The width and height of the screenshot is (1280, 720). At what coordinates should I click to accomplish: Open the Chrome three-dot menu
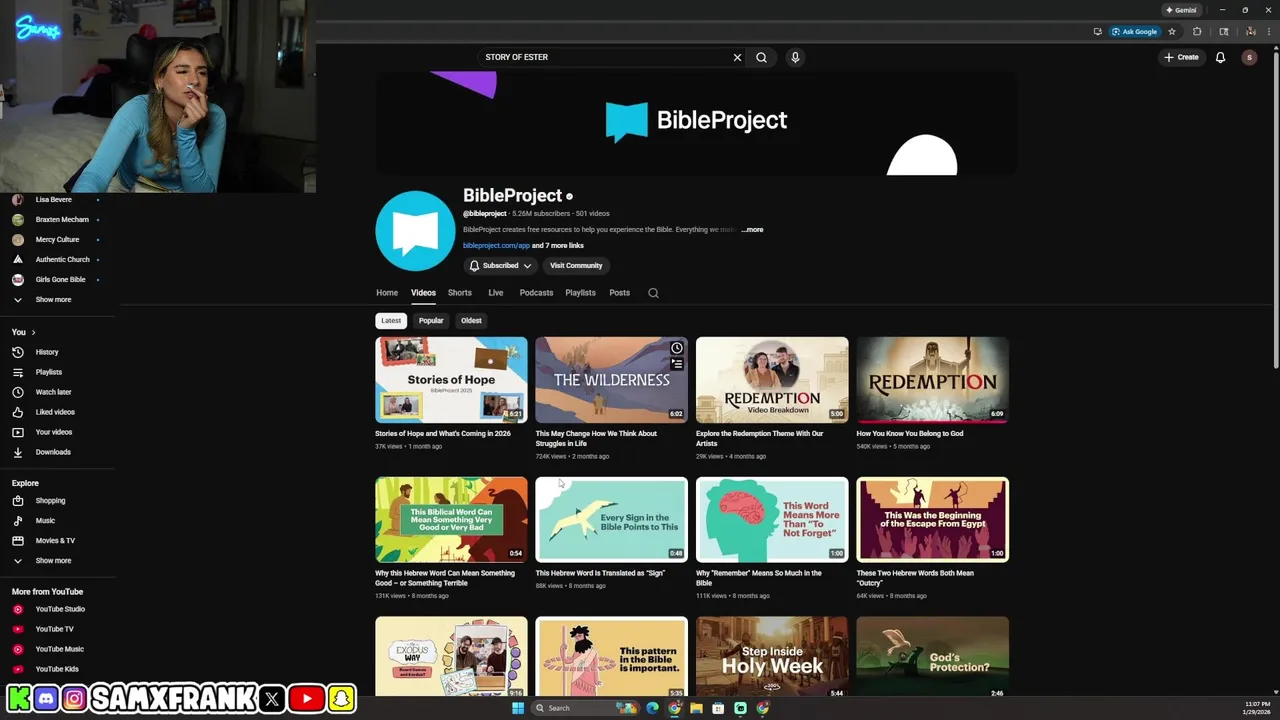click(x=1270, y=31)
